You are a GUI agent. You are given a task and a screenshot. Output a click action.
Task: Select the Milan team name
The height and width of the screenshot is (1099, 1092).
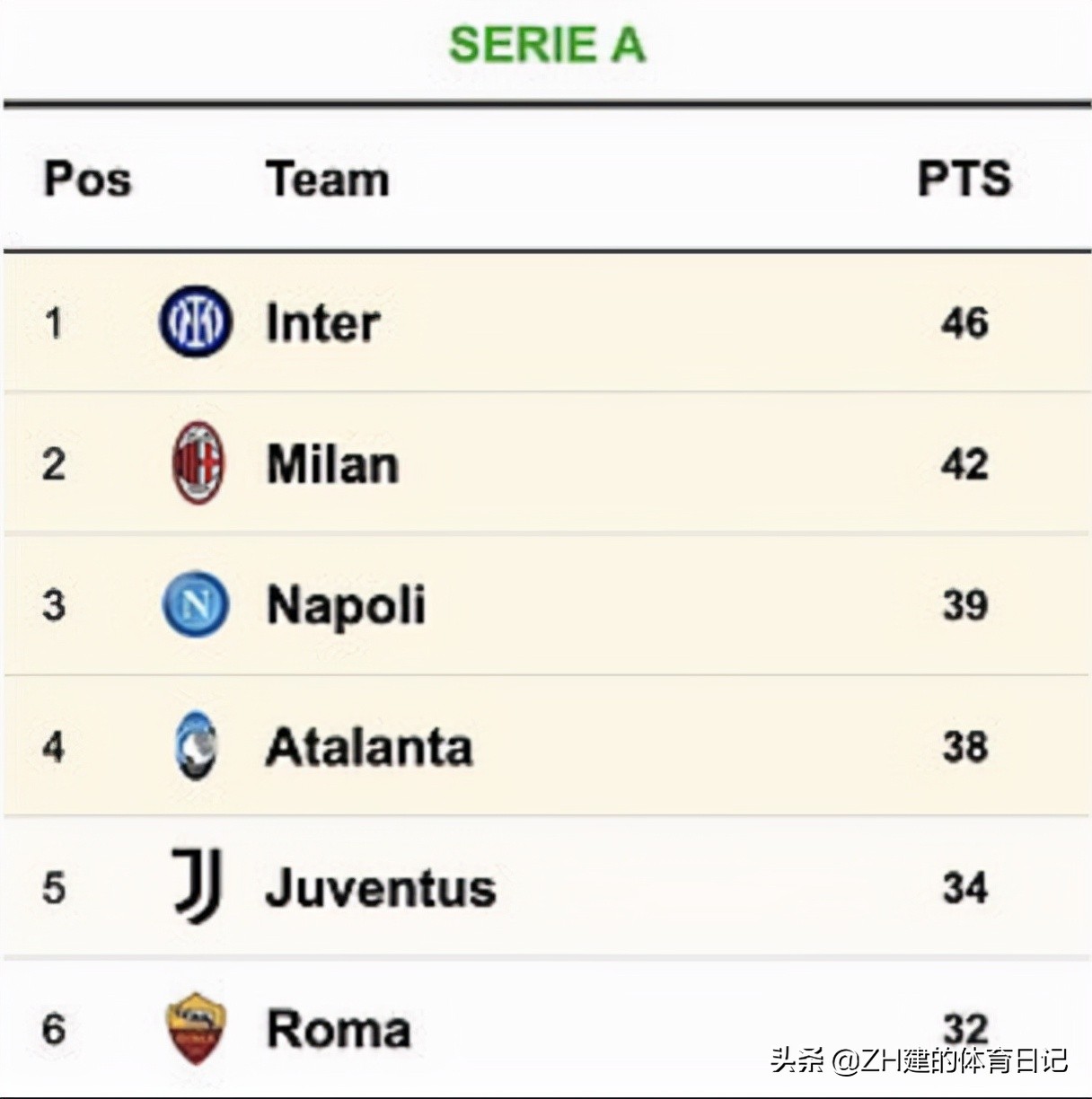(x=333, y=464)
